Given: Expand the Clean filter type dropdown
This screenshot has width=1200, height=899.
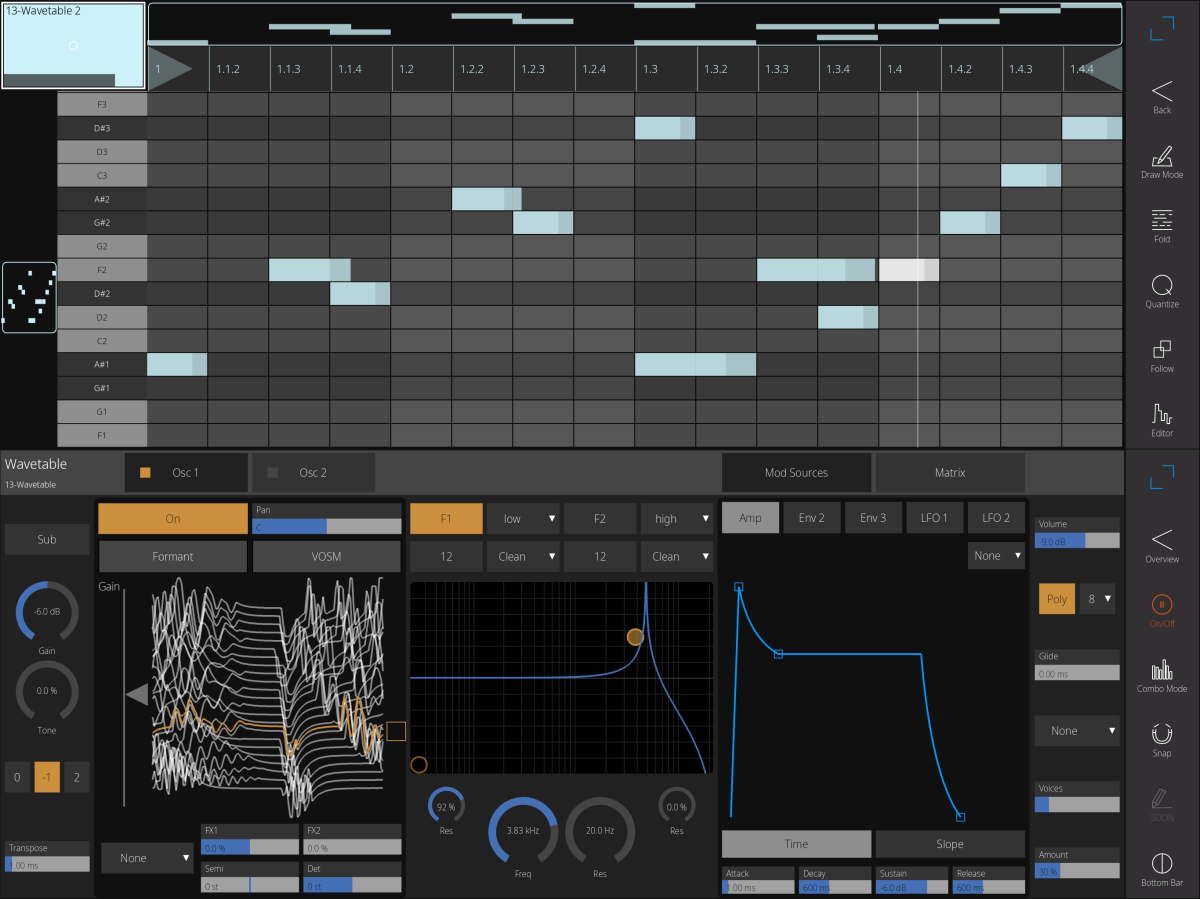Looking at the screenshot, I should coord(523,556).
